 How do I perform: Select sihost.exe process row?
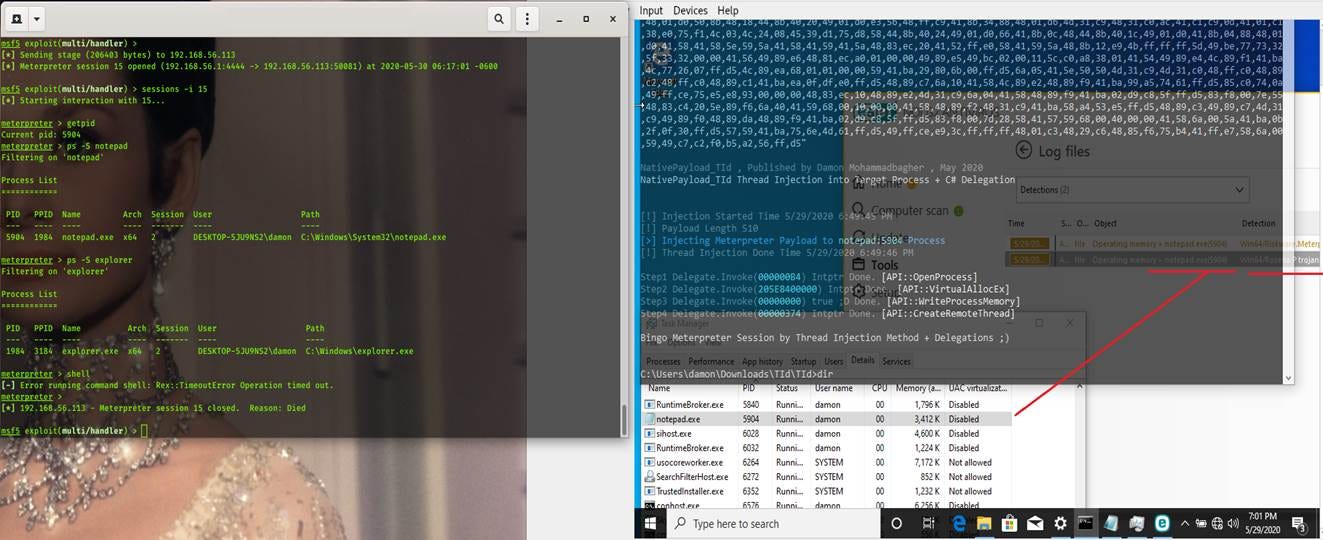click(x=828, y=434)
